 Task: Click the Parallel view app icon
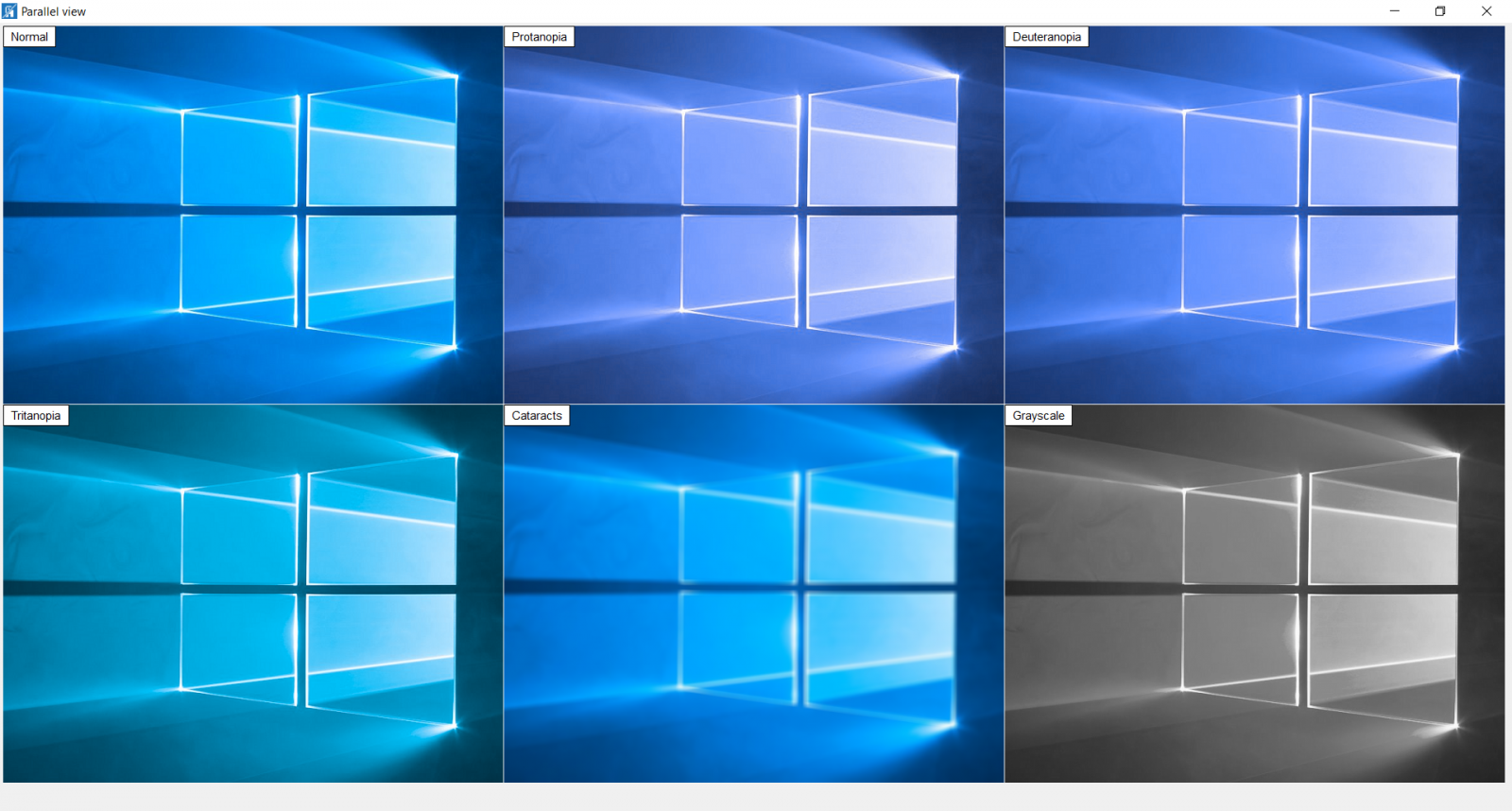[9, 11]
